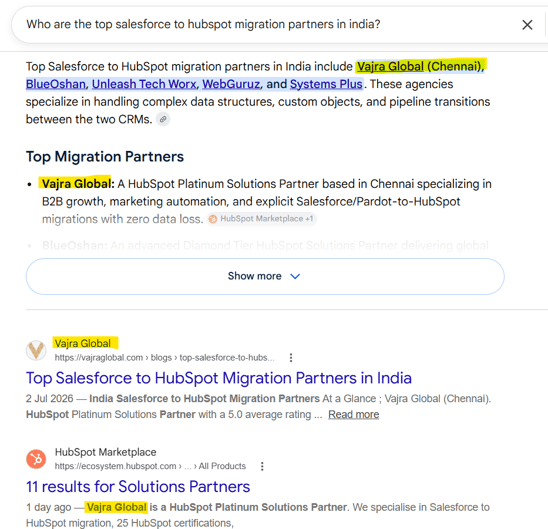This screenshot has height=529, width=548.
Task: Click Read more in Vajra Global snippet
Action: pyautogui.click(x=353, y=414)
